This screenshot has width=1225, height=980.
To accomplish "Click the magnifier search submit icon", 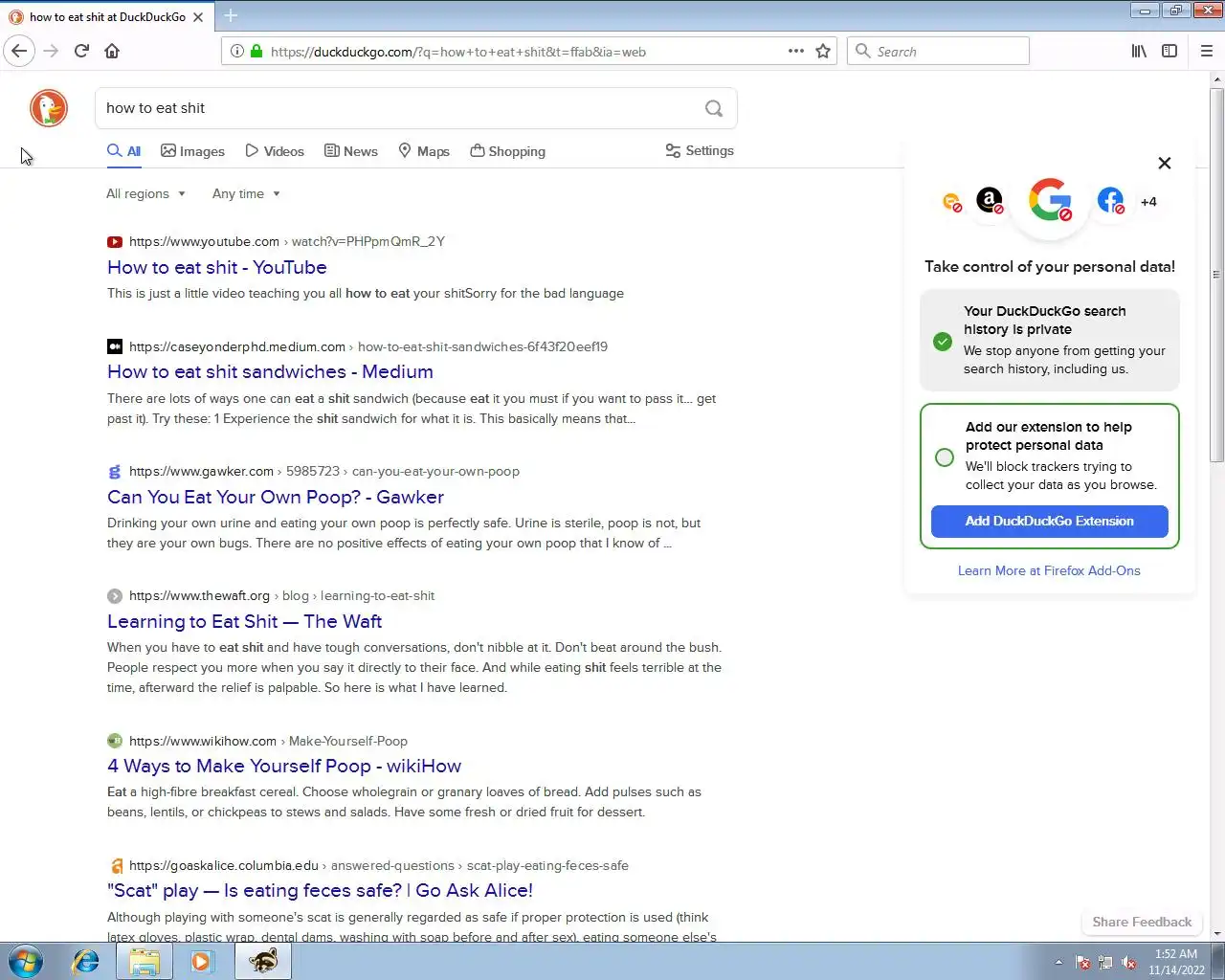I will click(x=714, y=108).
